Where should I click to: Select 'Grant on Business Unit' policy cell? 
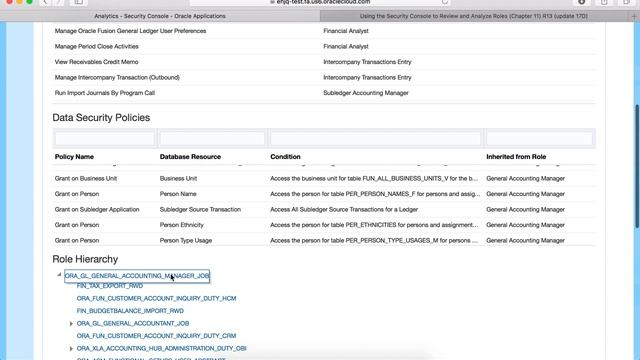(x=86, y=179)
